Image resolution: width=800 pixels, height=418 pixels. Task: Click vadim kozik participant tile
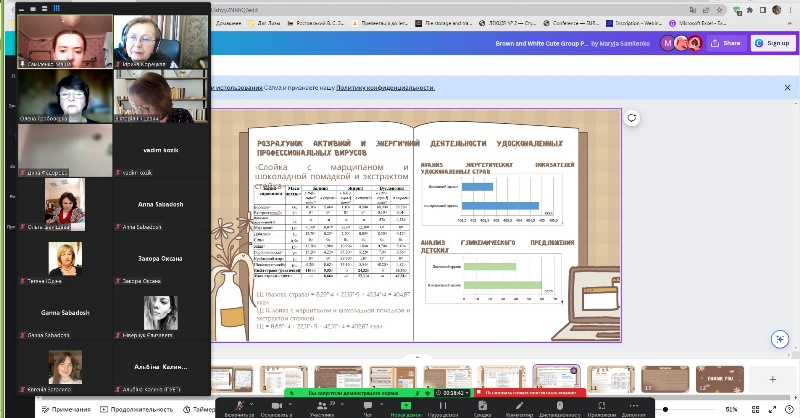(x=161, y=150)
